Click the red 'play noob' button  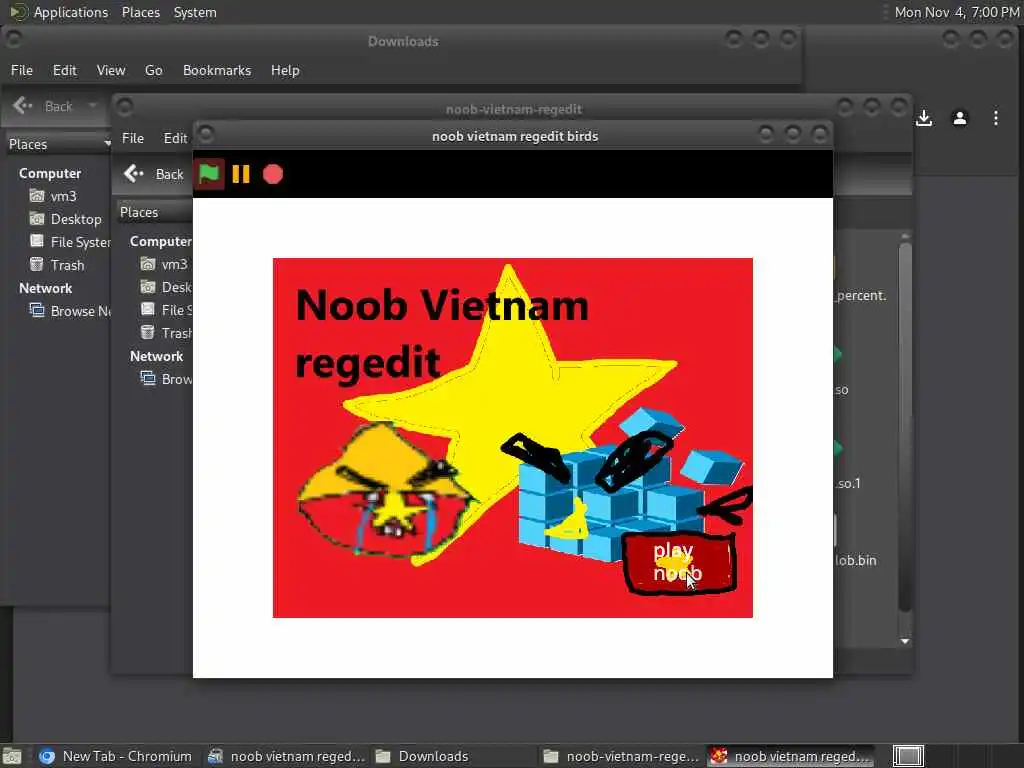coord(680,563)
